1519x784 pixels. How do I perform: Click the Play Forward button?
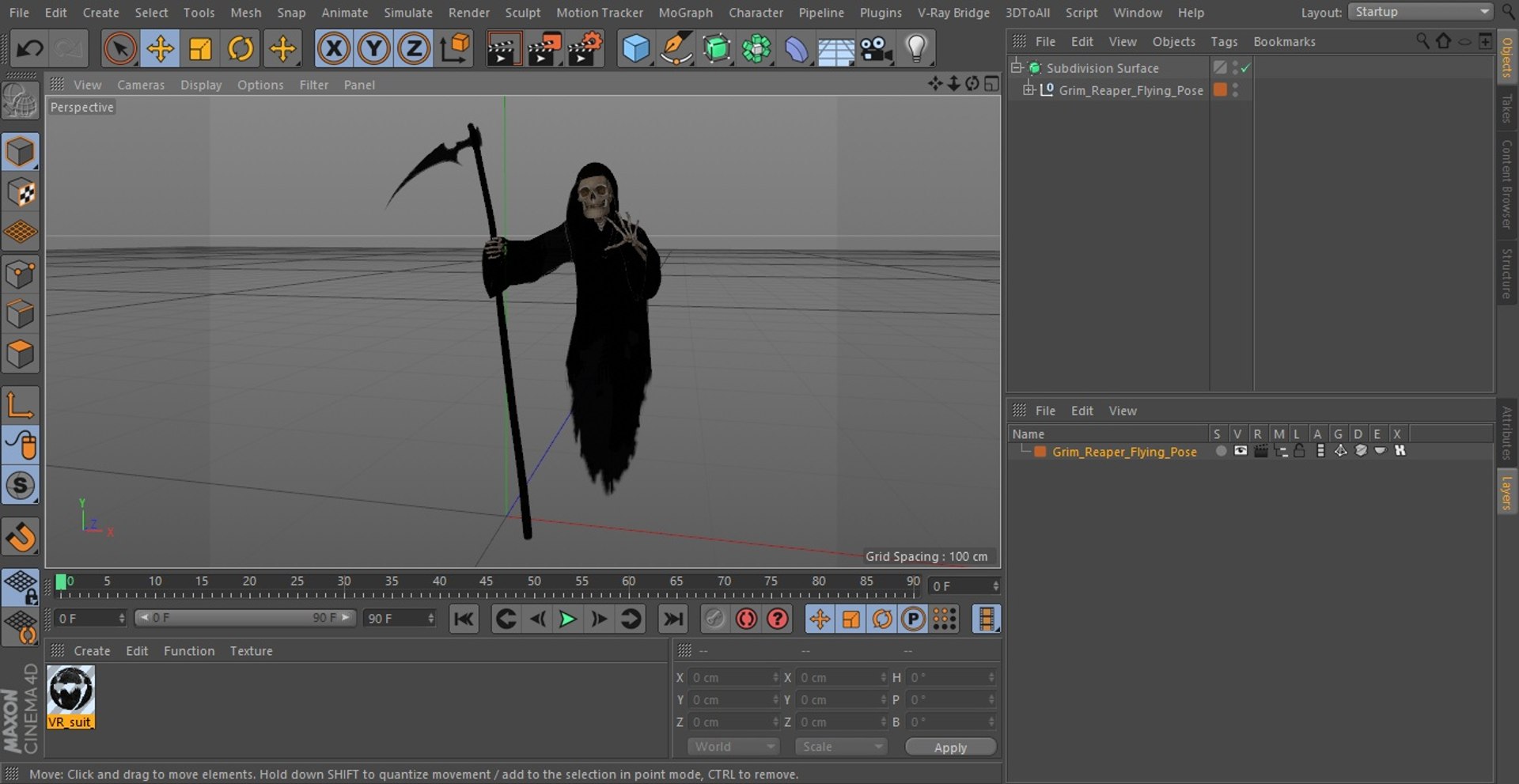click(x=567, y=619)
